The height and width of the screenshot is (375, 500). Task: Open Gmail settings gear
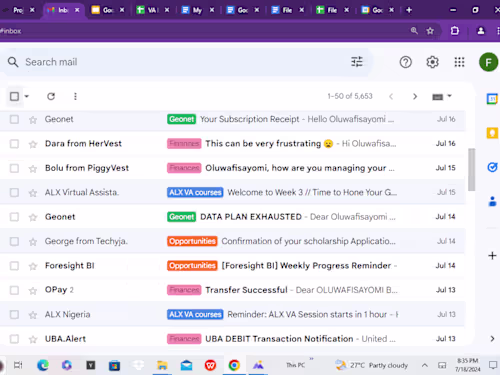(432, 62)
